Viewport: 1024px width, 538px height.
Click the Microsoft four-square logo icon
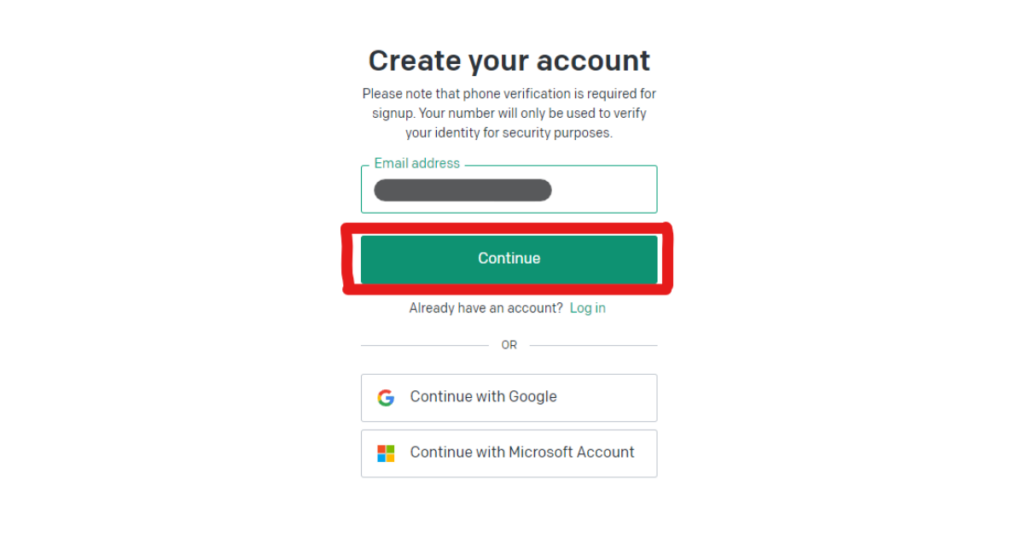(386, 453)
